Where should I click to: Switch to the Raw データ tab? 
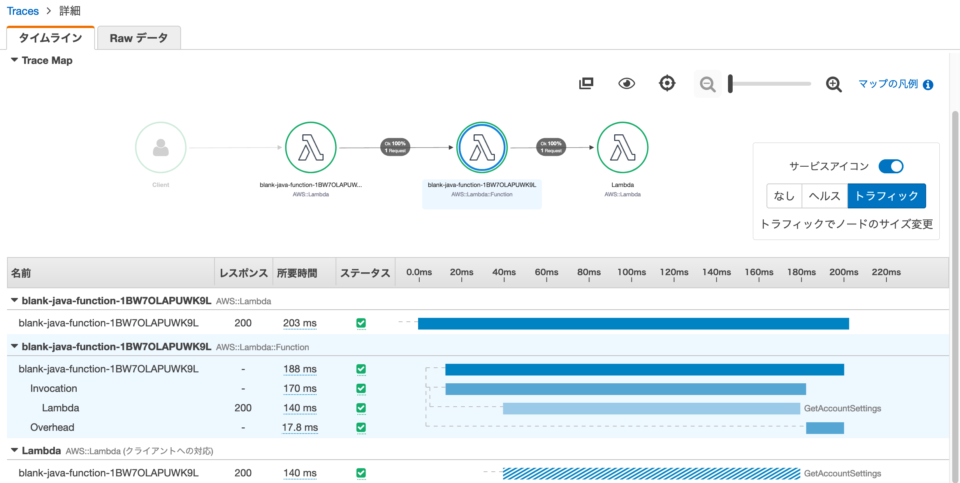[139, 38]
